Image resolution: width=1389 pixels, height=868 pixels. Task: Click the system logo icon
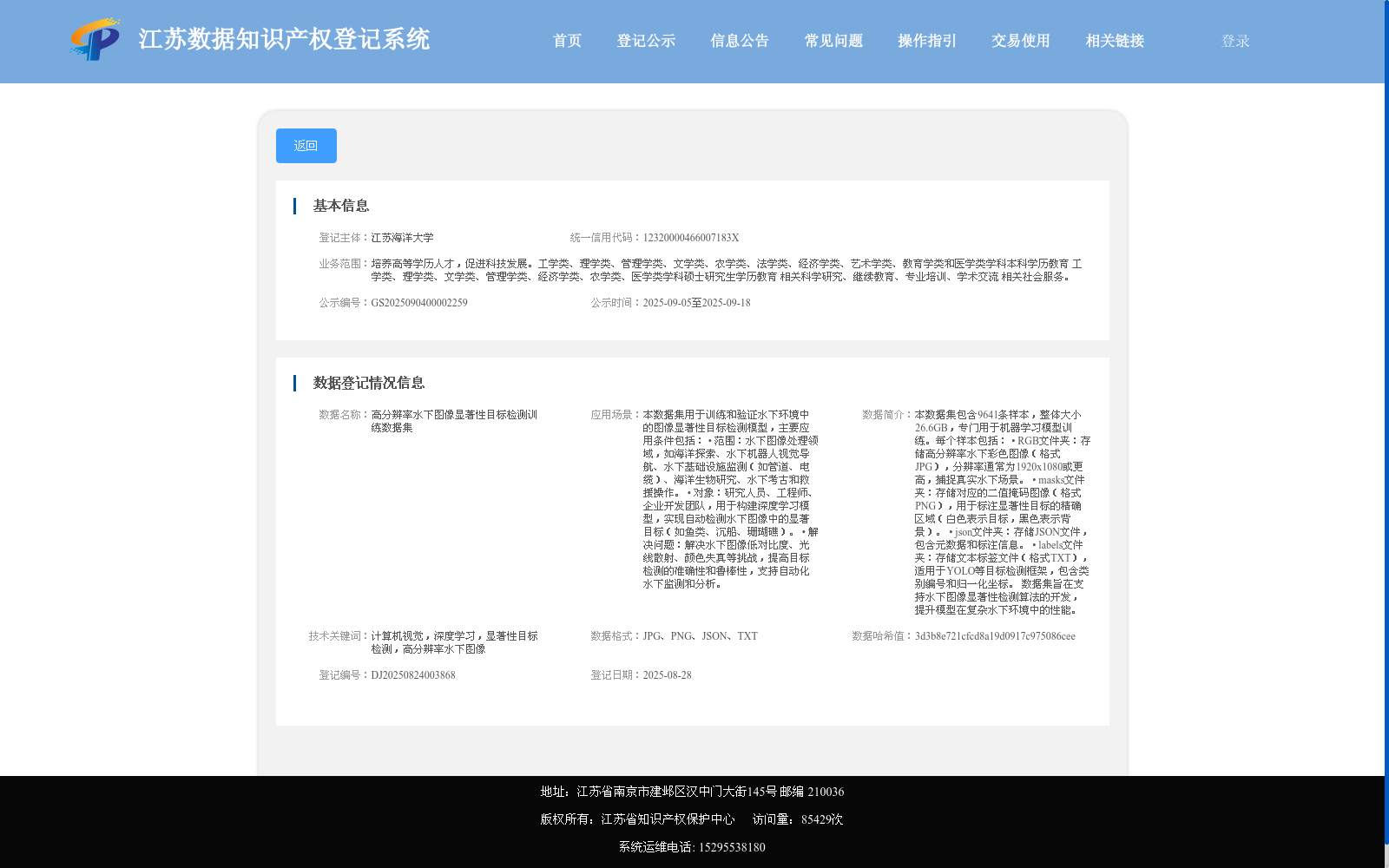[x=95, y=39]
